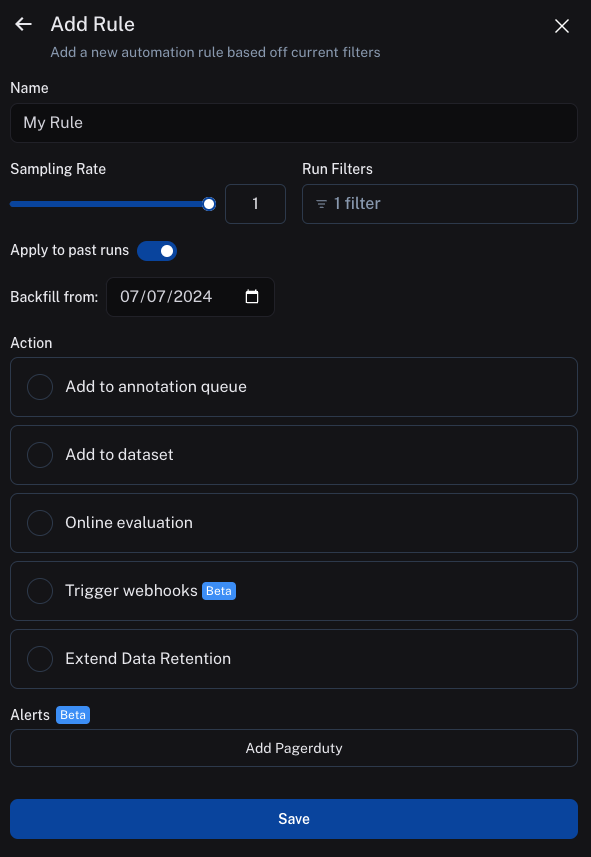Screen dimensions: 591x857
Task: Click the Beta badge next to Alerts
Action: click(x=73, y=715)
